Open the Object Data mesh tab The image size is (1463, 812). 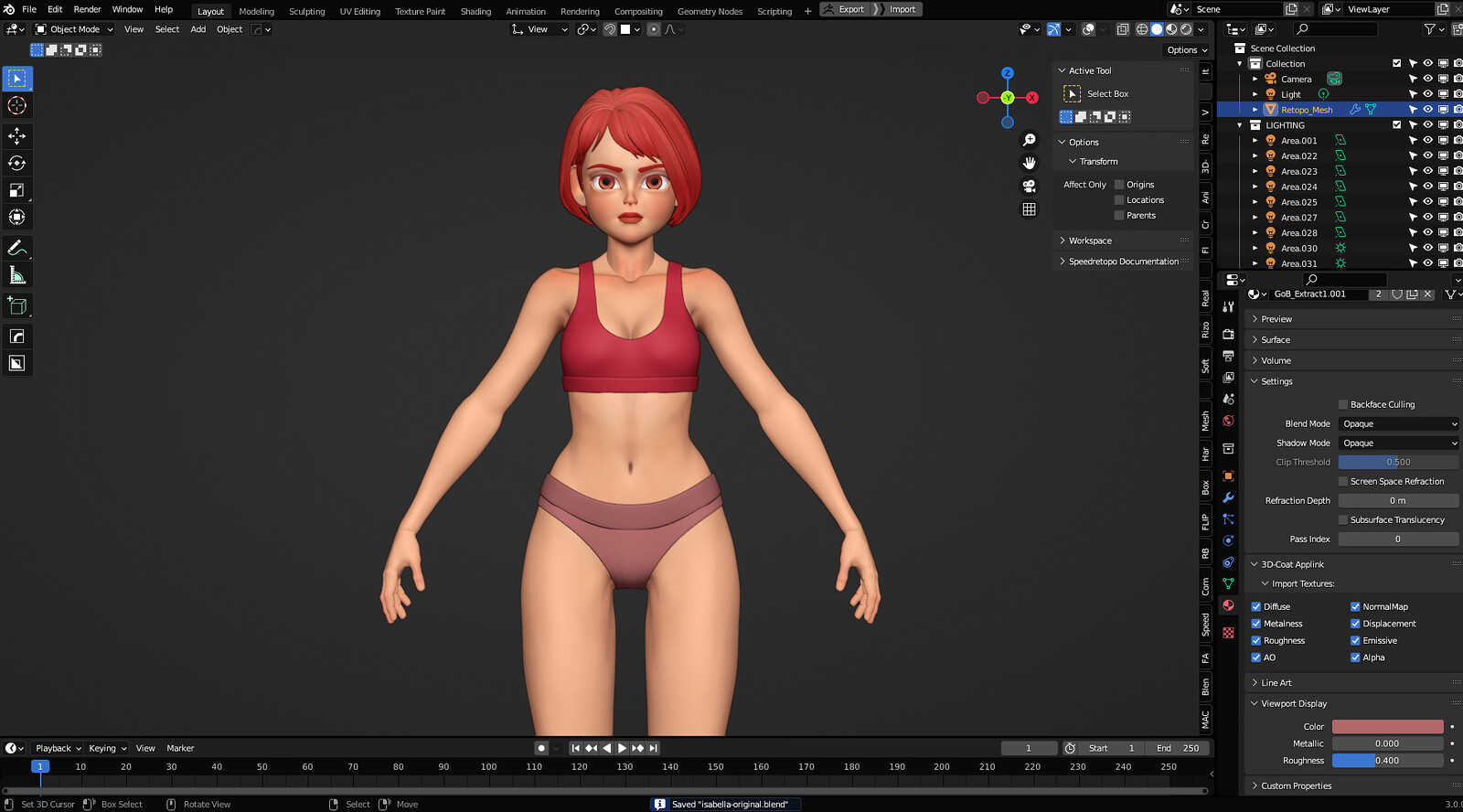(1228, 583)
